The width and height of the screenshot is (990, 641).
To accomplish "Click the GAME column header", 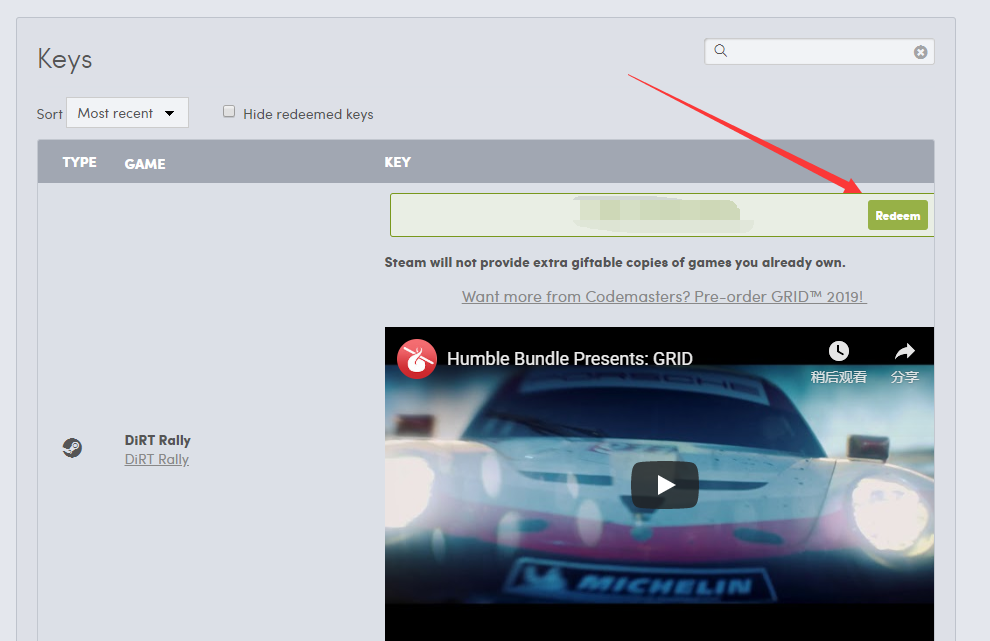I will pyautogui.click(x=145, y=164).
